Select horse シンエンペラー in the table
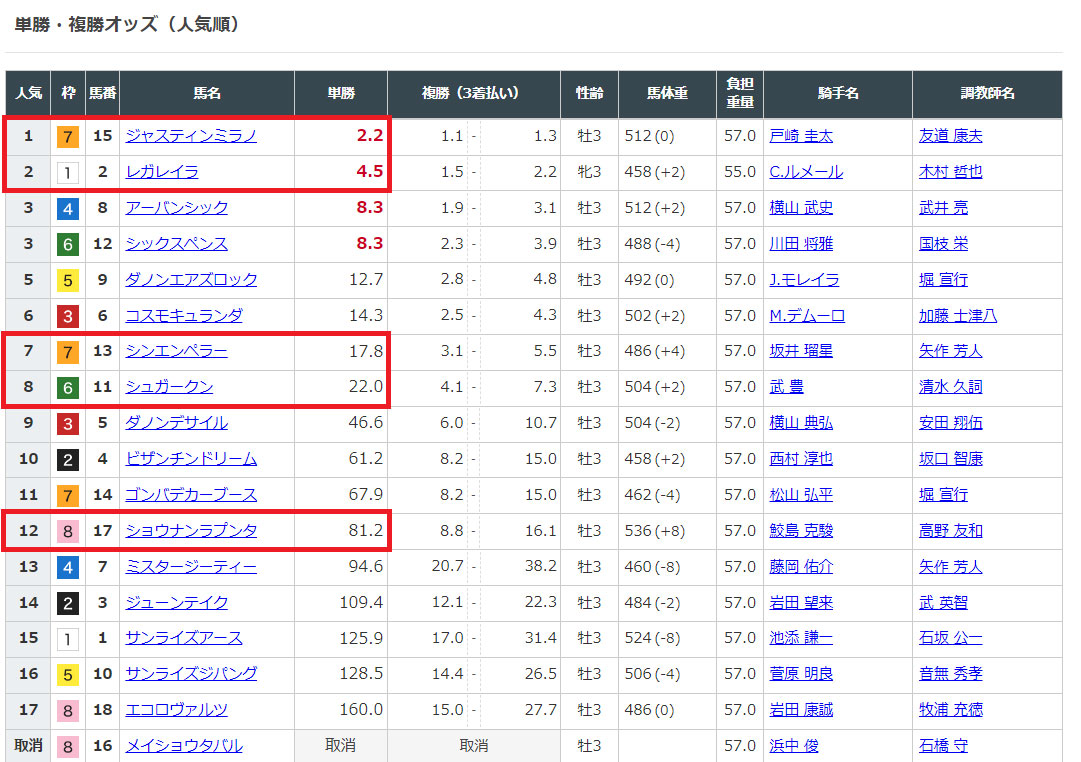1081x762 pixels. pos(176,351)
